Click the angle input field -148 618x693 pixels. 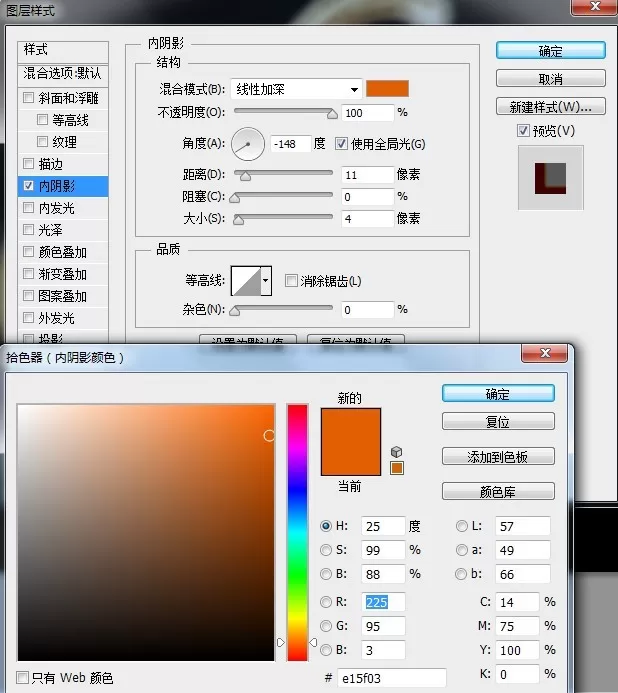point(290,144)
